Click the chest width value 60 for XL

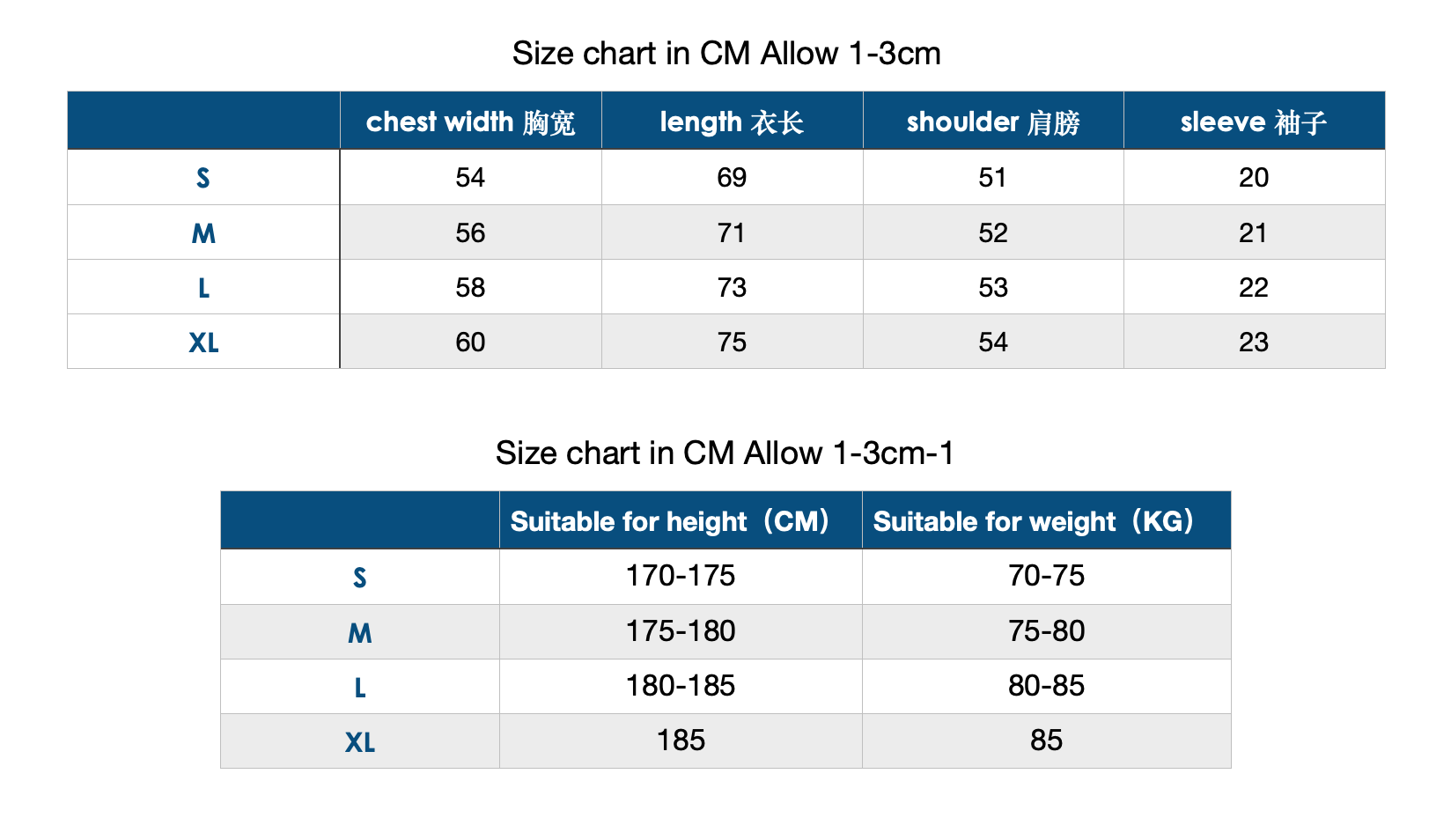[470, 342]
